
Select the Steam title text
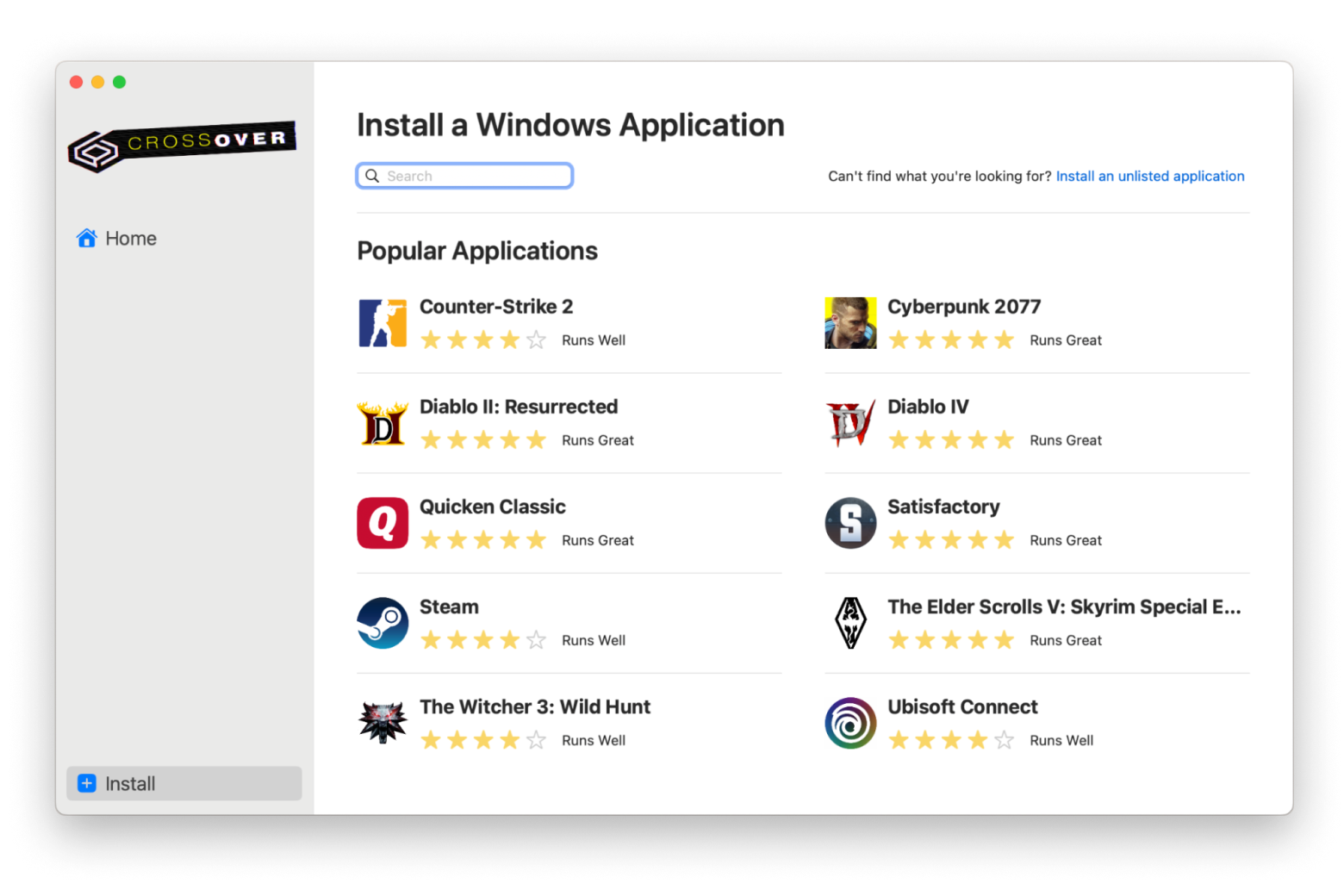pos(449,607)
